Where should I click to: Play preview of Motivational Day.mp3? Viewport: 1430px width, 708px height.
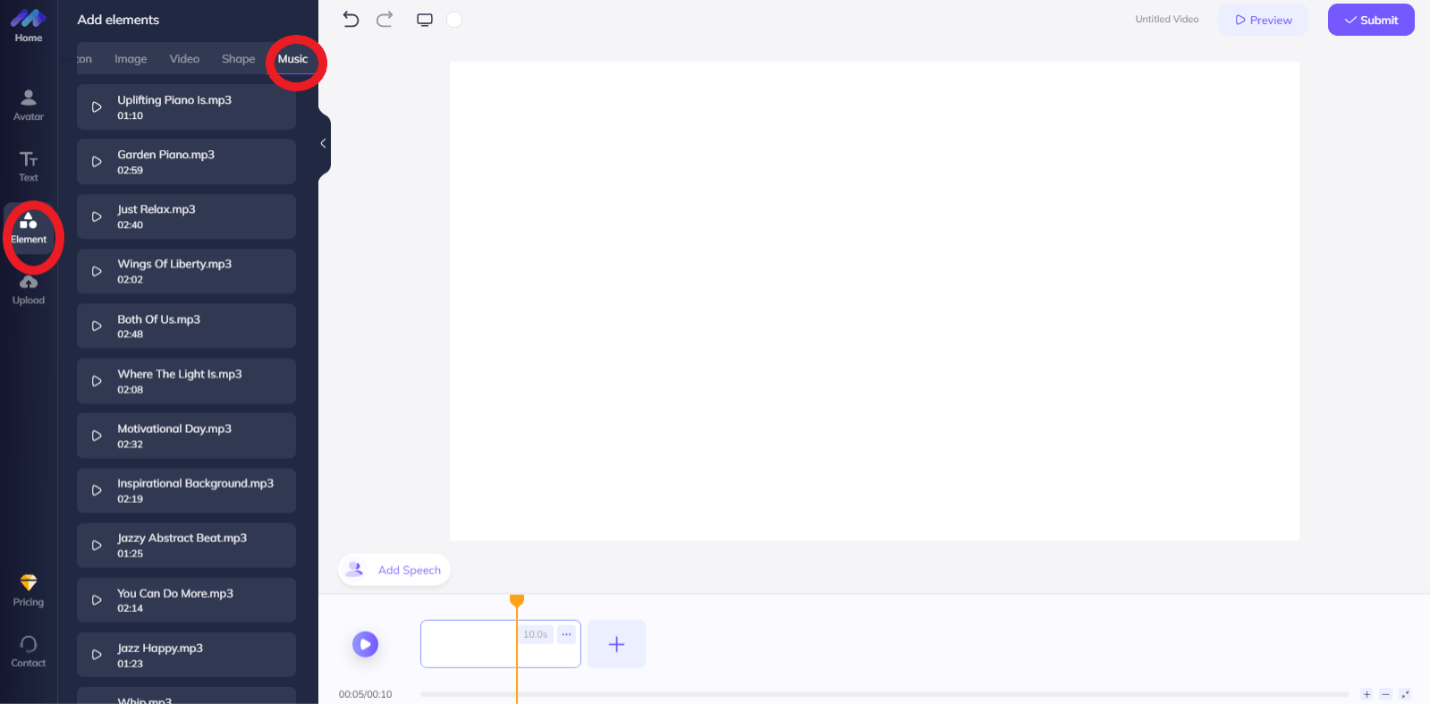coord(97,436)
